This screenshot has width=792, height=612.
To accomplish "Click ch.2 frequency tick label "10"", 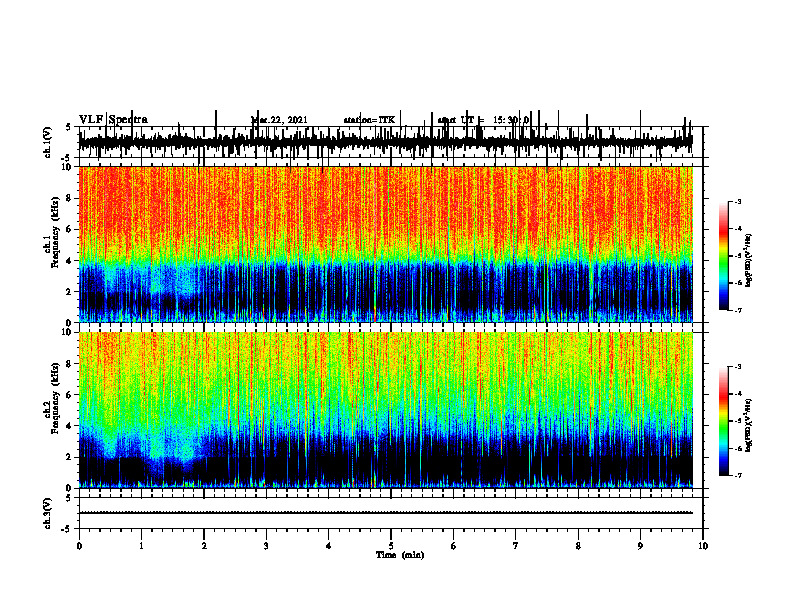I will [68, 332].
